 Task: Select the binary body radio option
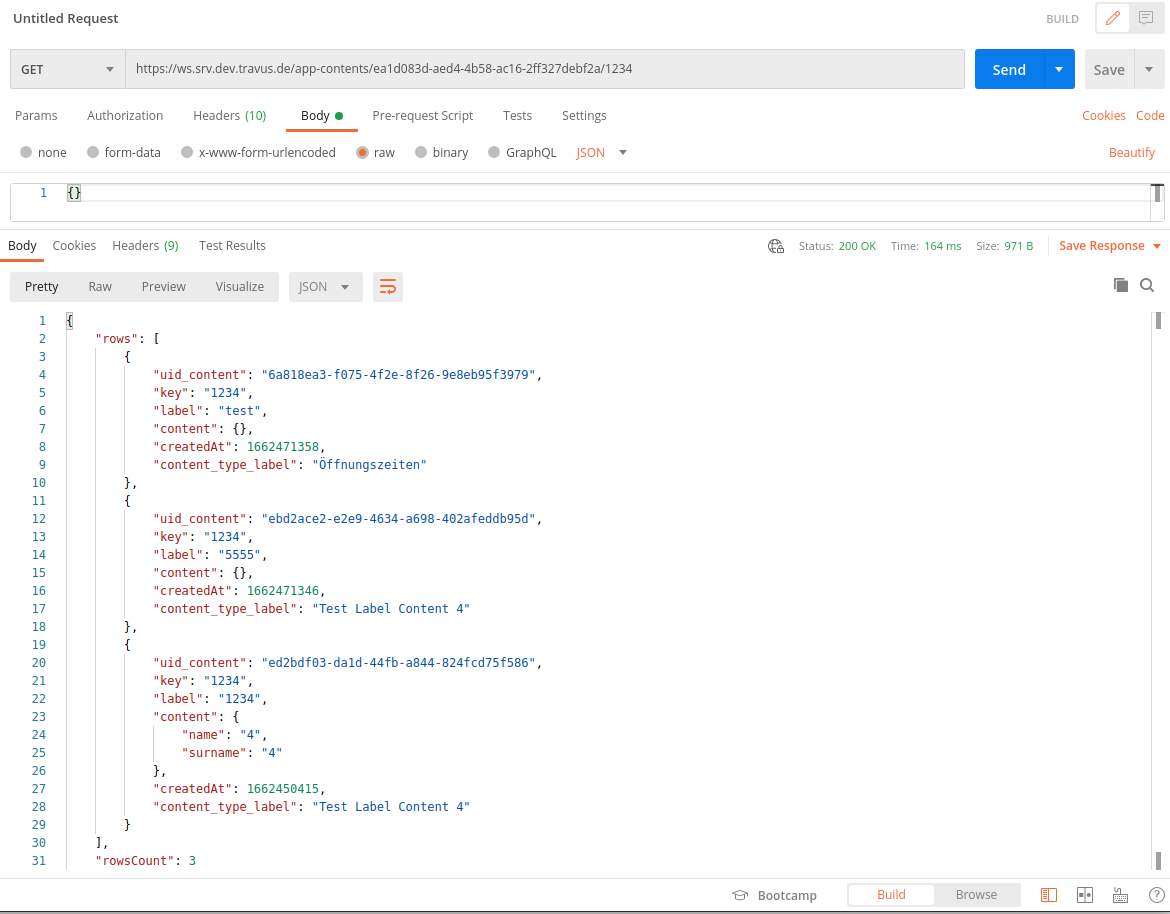(x=422, y=153)
